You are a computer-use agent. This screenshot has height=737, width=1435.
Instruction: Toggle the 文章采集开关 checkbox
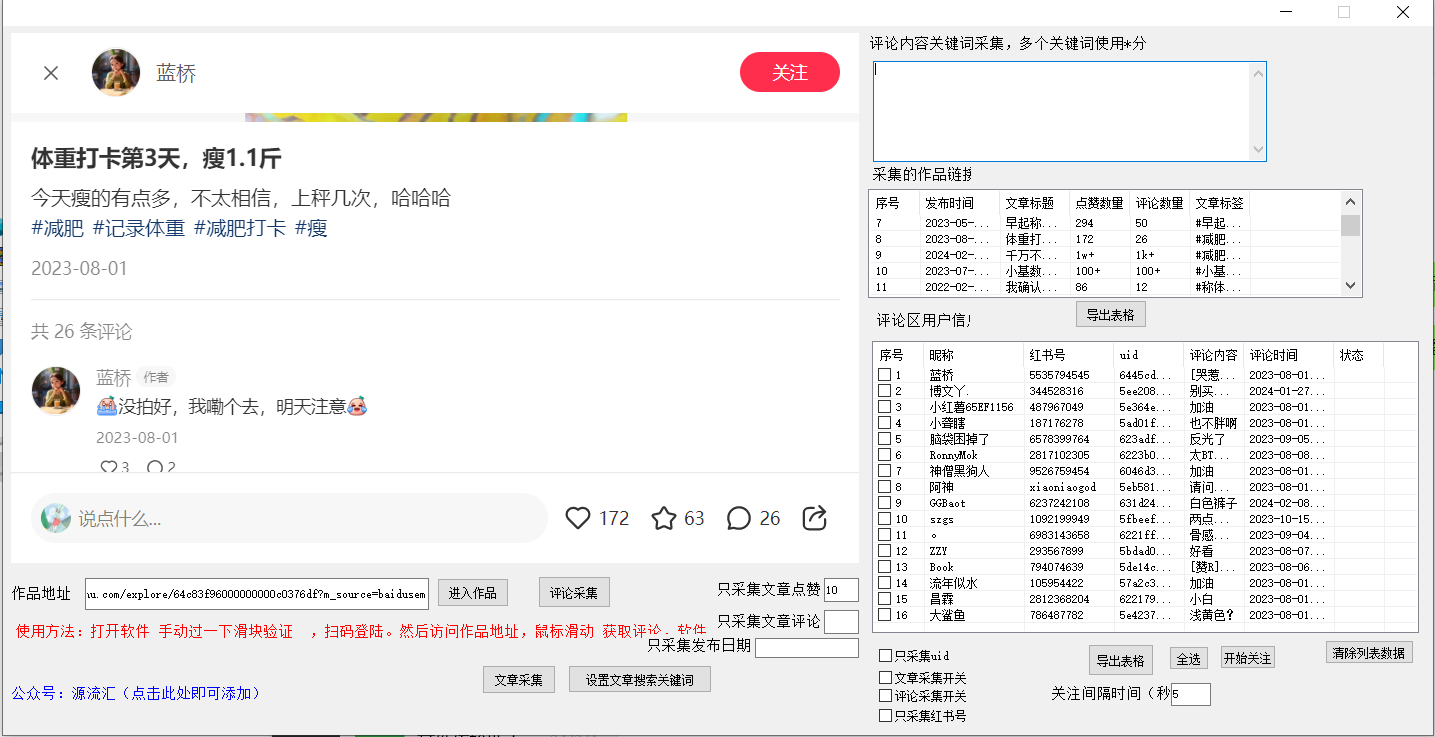pyautogui.click(x=885, y=678)
